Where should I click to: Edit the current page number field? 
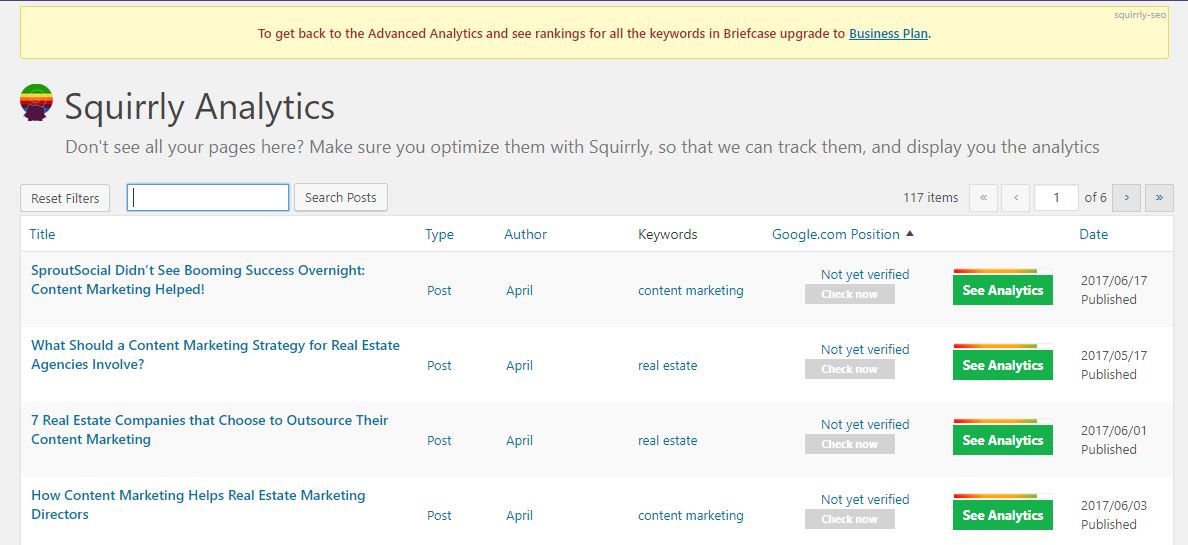1056,198
